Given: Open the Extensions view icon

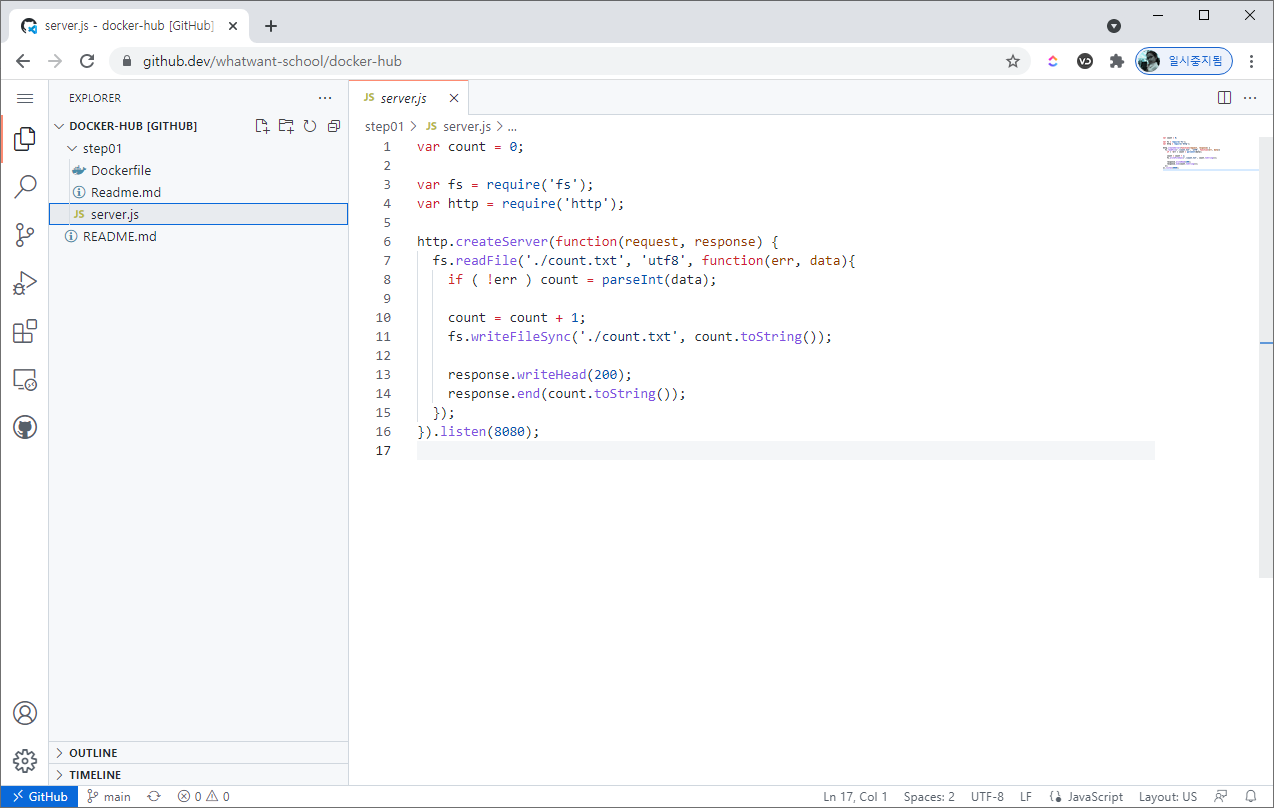Looking at the screenshot, I should pos(25,331).
